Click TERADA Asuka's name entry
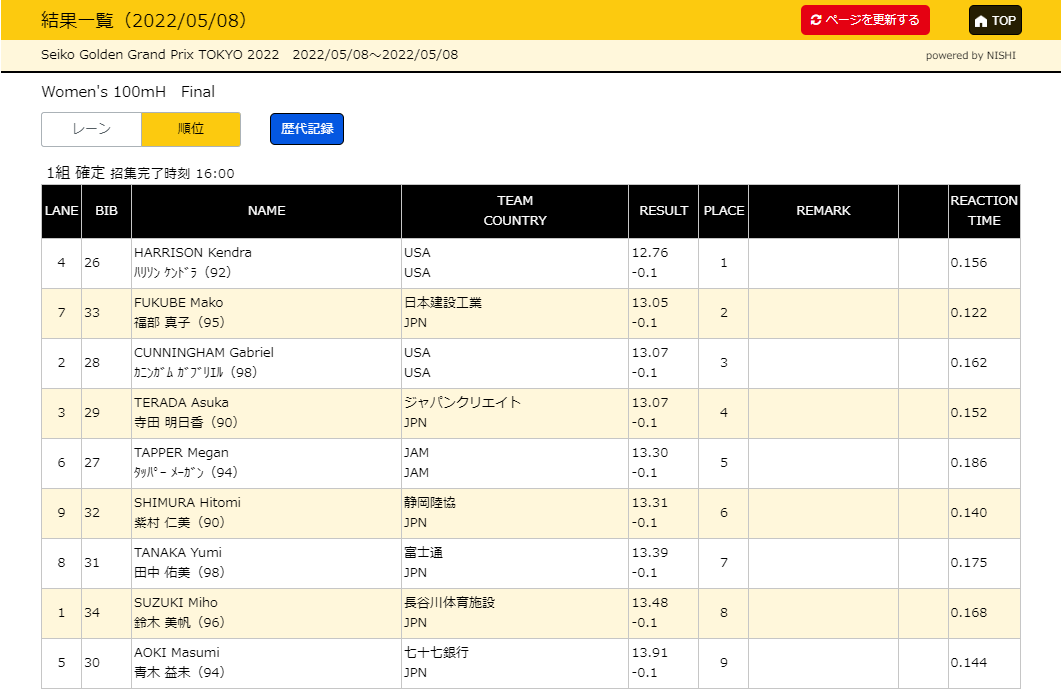The height and width of the screenshot is (689, 1062). [x=181, y=403]
